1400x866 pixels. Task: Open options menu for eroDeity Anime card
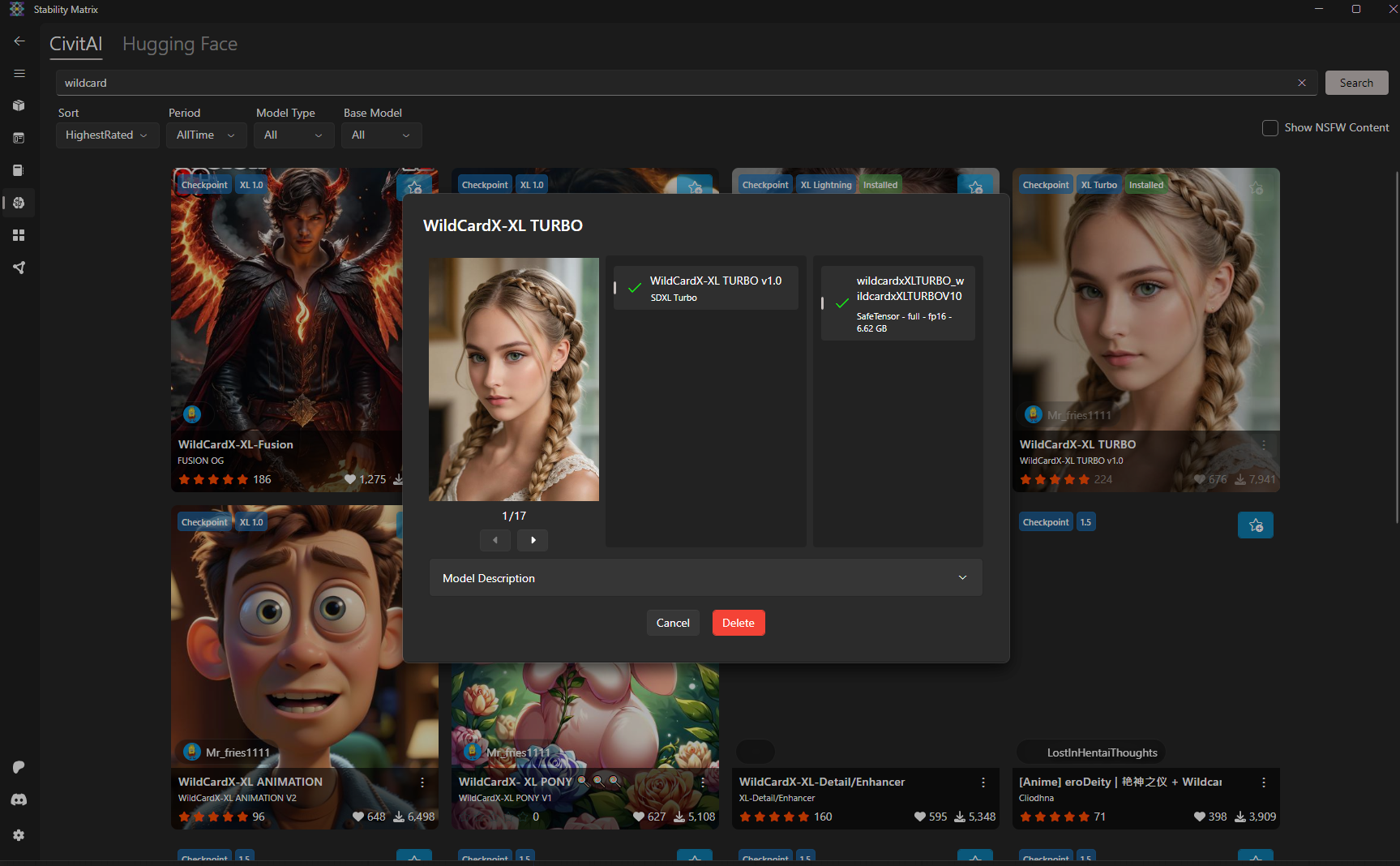(1264, 782)
